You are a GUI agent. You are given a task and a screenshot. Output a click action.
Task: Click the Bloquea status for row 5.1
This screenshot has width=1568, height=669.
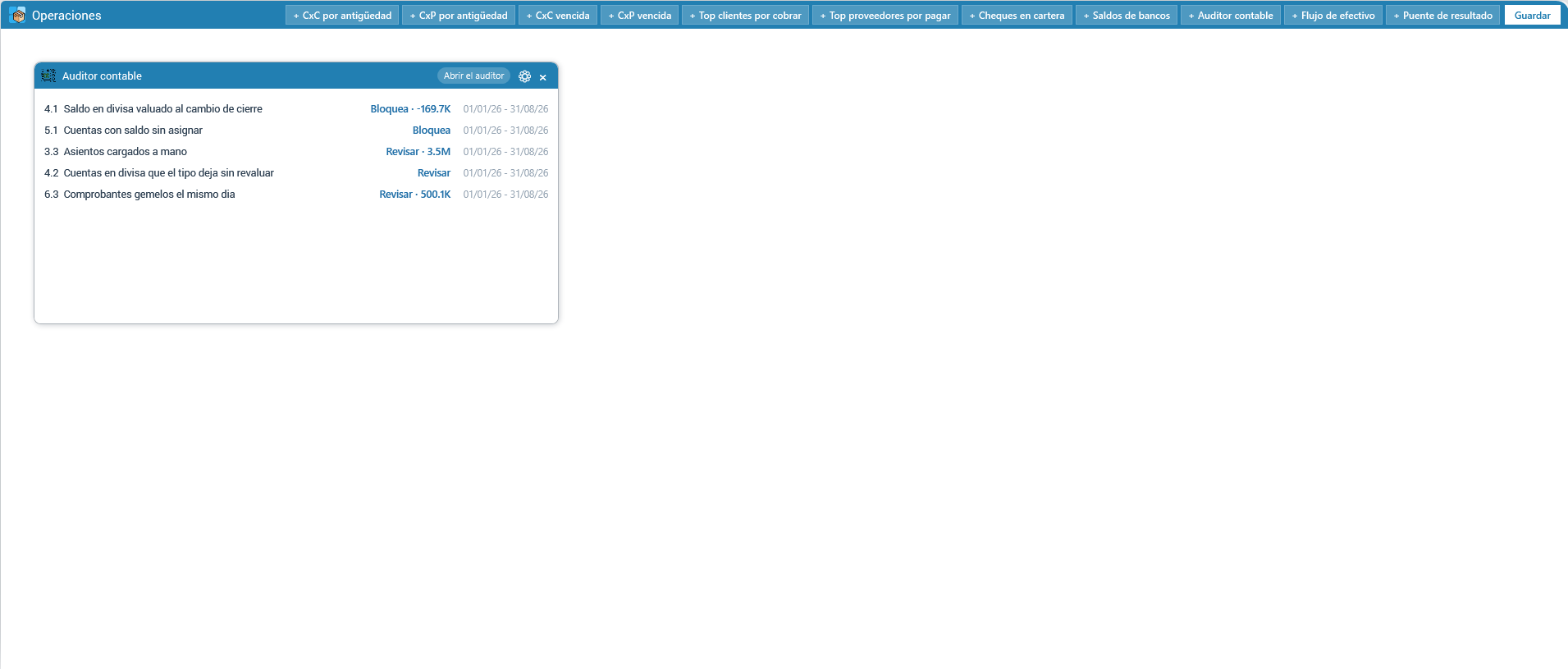coord(432,131)
